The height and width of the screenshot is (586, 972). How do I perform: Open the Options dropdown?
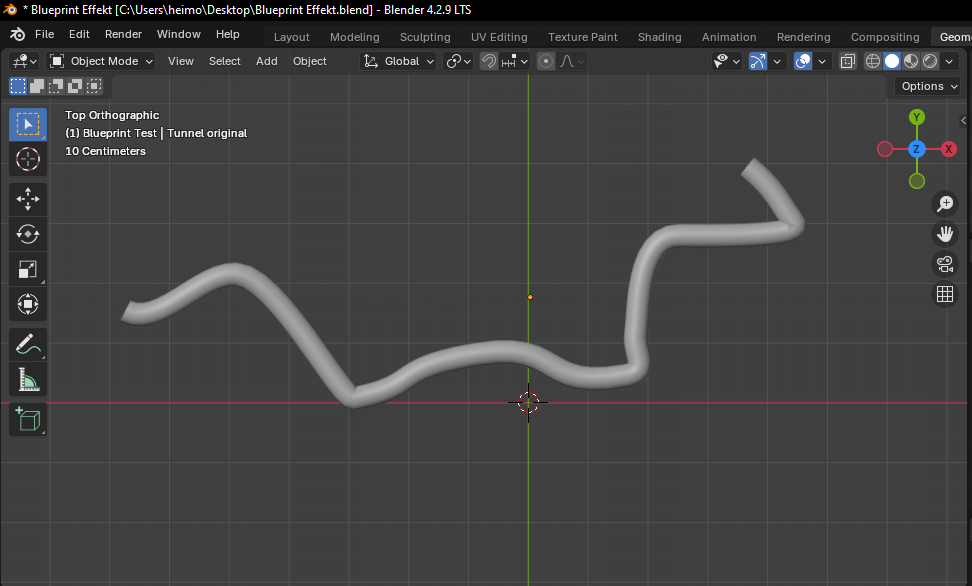point(927,86)
